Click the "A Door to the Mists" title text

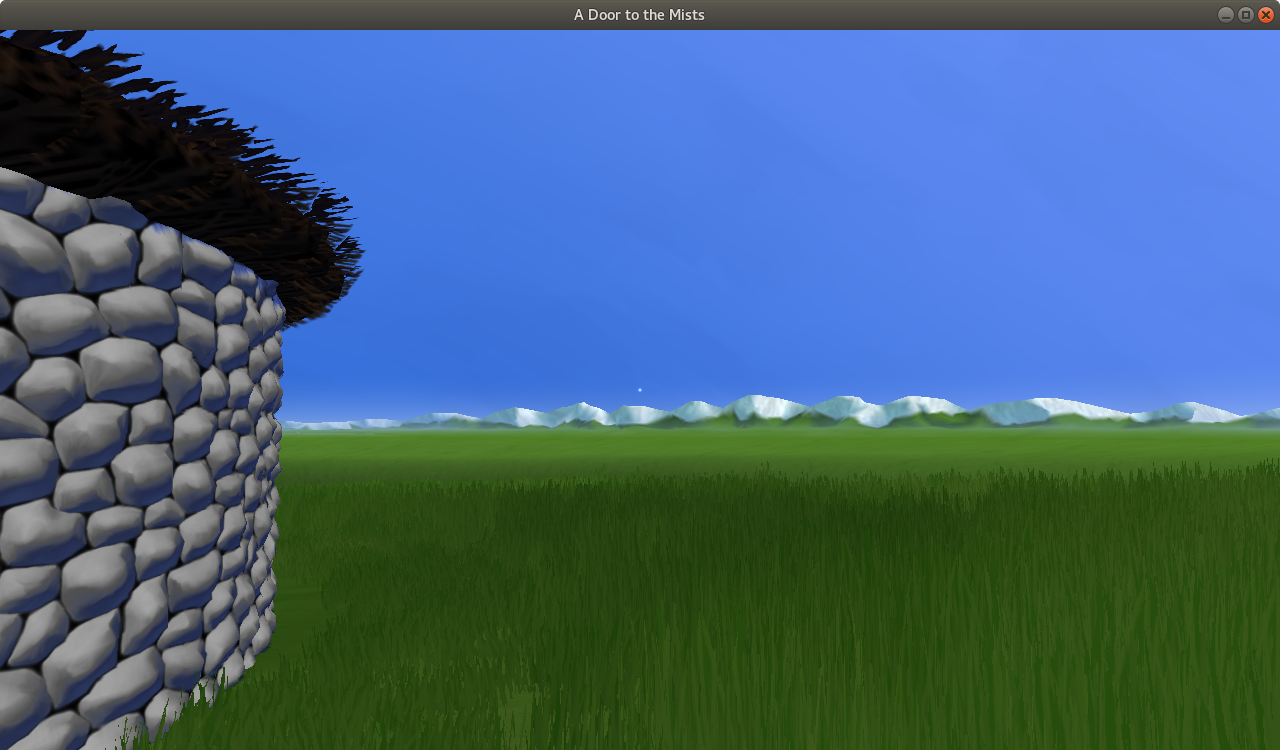pyautogui.click(x=639, y=15)
